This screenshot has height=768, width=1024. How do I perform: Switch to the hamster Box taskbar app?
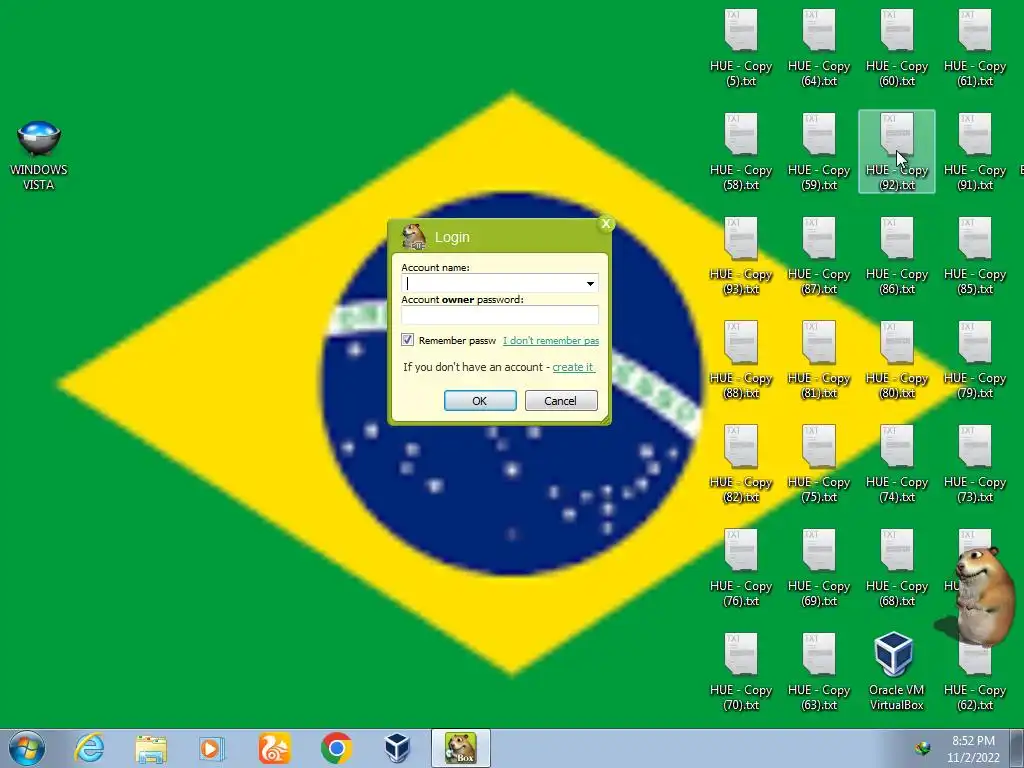click(460, 748)
